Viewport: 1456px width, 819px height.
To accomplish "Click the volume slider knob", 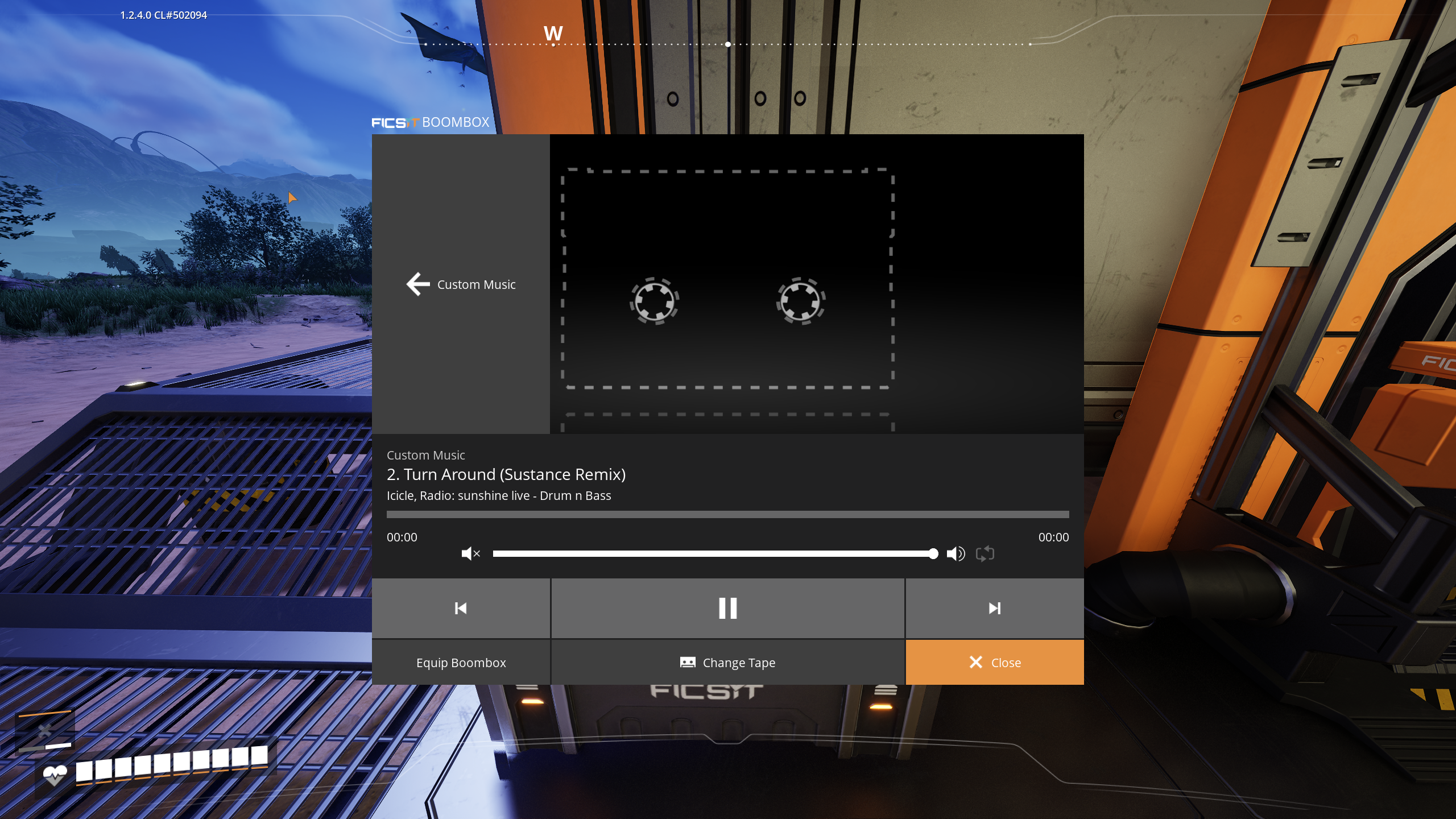I will pyautogui.click(x=933, y=553).
